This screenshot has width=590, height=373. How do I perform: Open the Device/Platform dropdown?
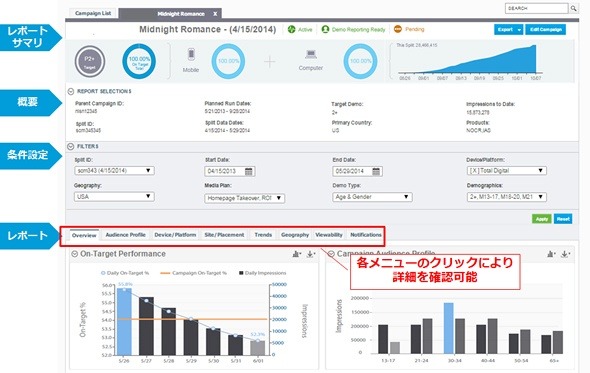pyautogui.click(x=506, y=171)
